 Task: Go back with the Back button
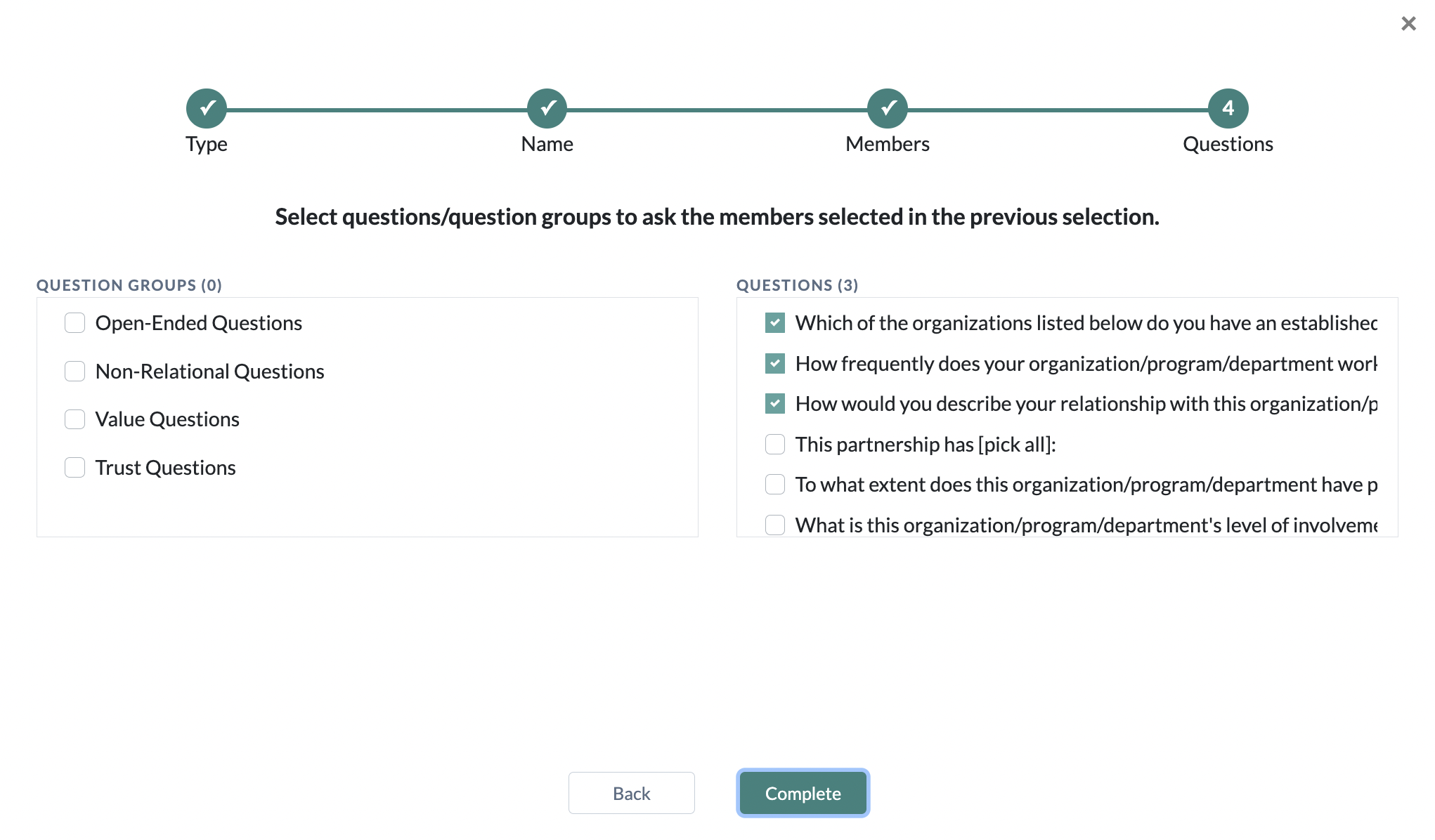(631, 793)
